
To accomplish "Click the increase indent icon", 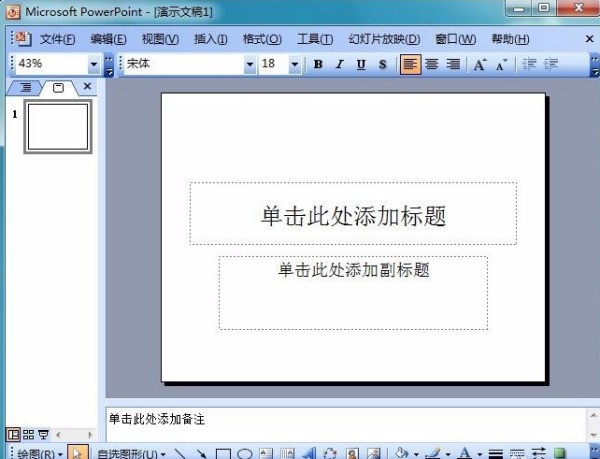I will [551, 64].
